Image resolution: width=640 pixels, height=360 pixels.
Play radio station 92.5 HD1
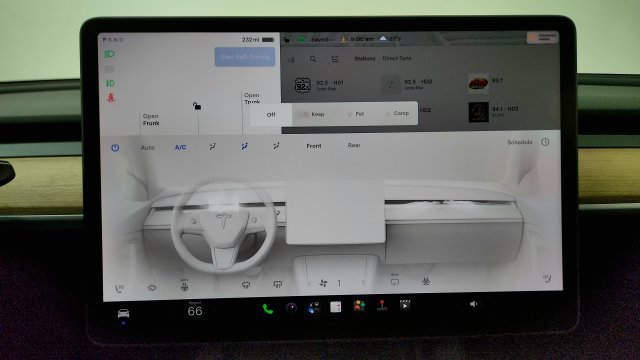[x=319, y=85]
